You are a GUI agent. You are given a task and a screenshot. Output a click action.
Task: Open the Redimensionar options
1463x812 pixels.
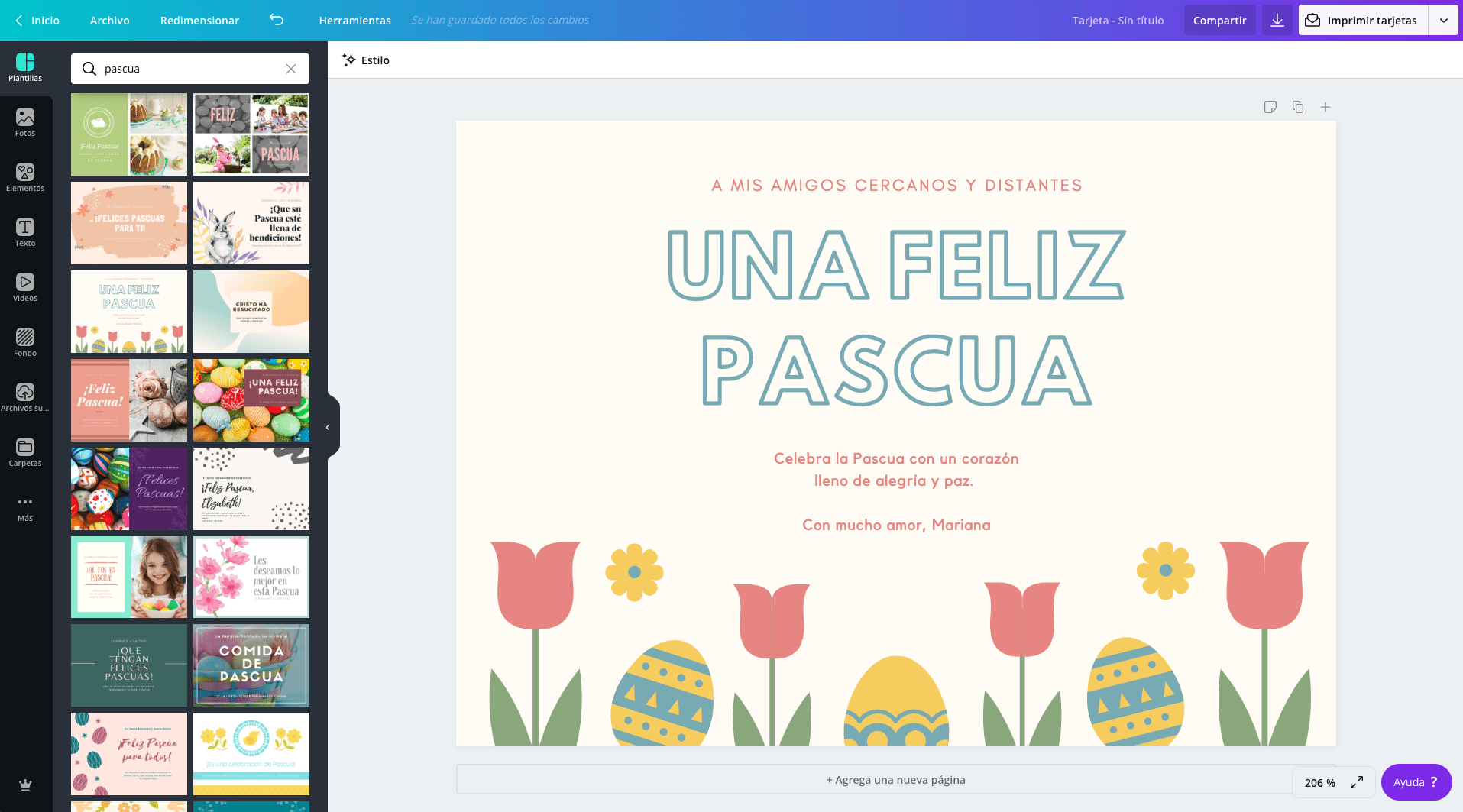(199, 21)
